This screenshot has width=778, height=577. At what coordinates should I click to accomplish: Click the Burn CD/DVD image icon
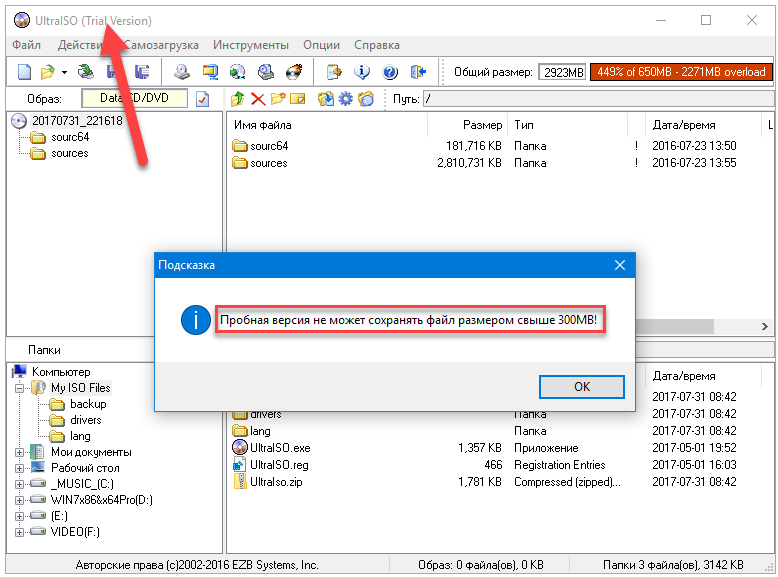point(294,72)
